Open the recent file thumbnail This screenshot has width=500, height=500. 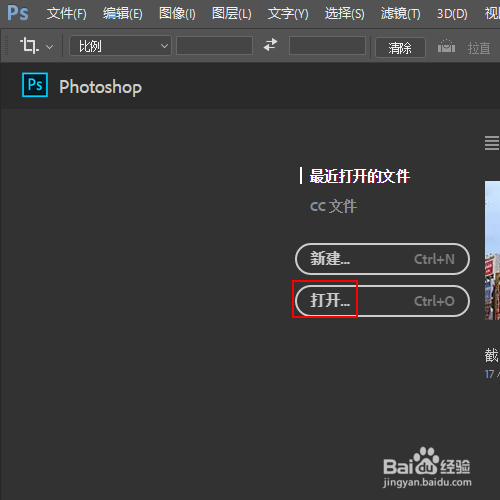[492, 250]
